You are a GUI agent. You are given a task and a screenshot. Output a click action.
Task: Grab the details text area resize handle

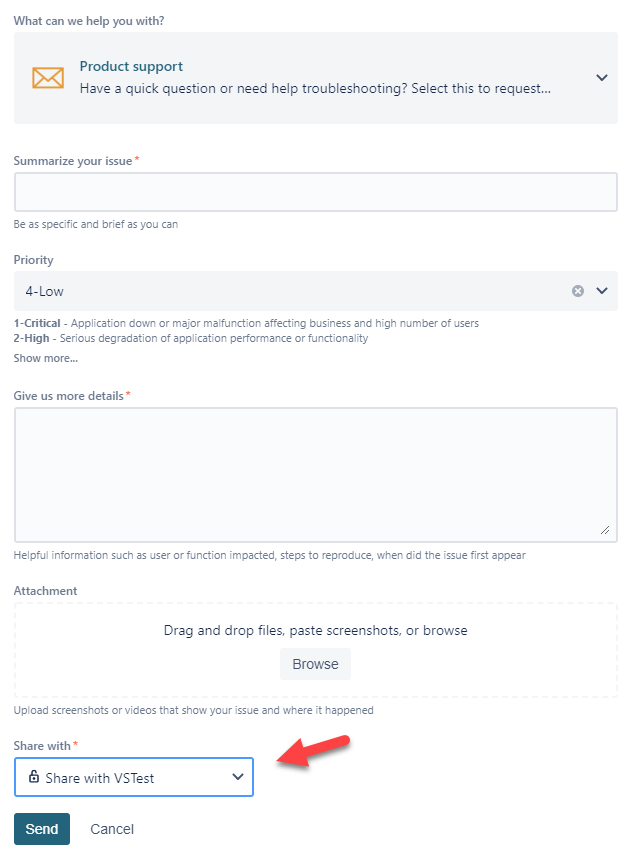click(605, 531)
